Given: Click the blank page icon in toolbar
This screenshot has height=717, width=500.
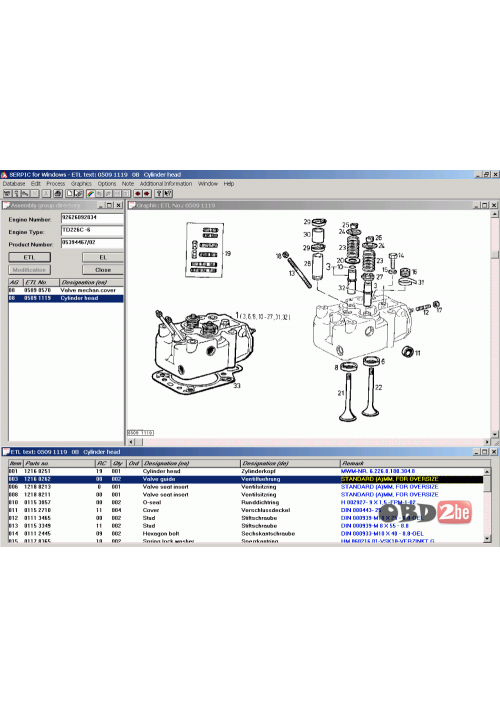Looking at the screenshot, I should (69, 193).
